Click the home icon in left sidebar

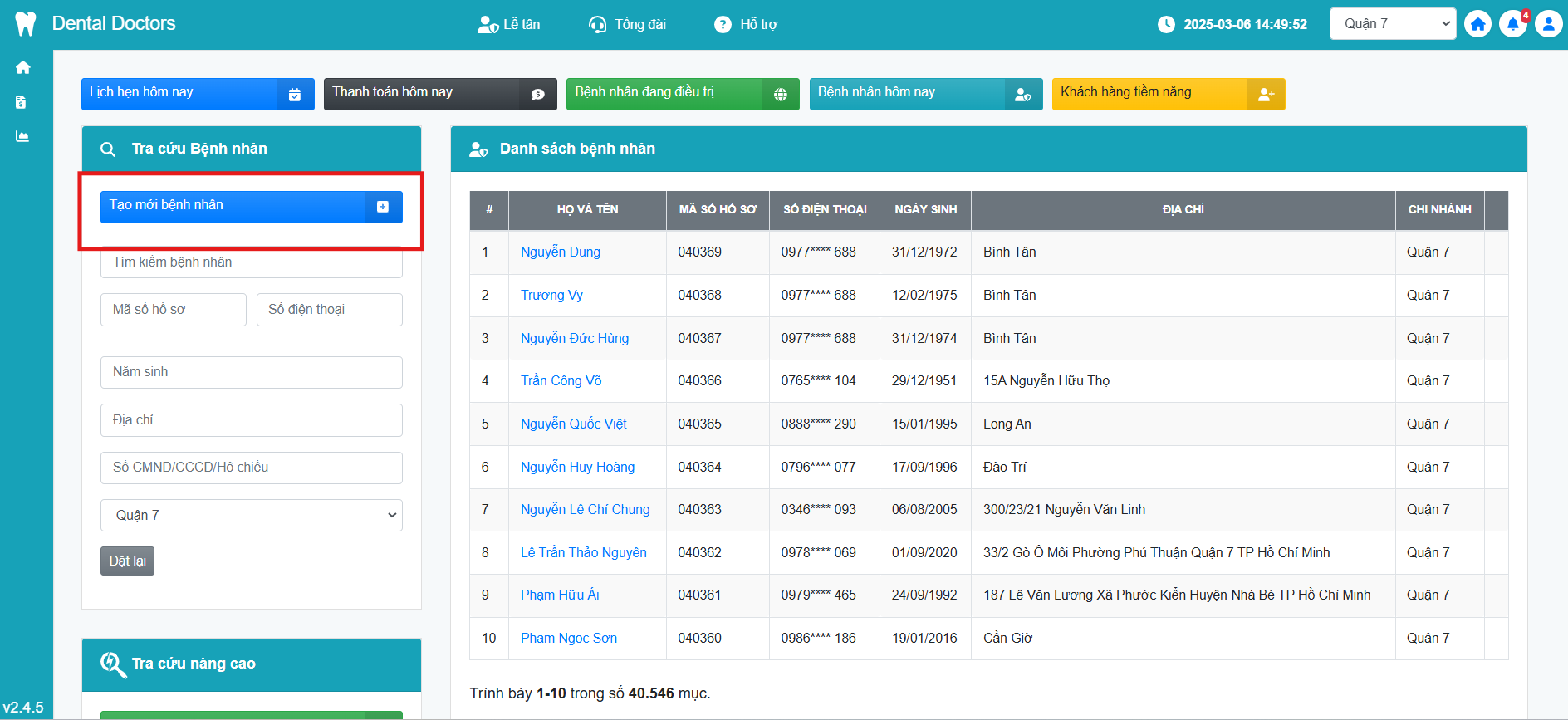(x=23, y=68)
